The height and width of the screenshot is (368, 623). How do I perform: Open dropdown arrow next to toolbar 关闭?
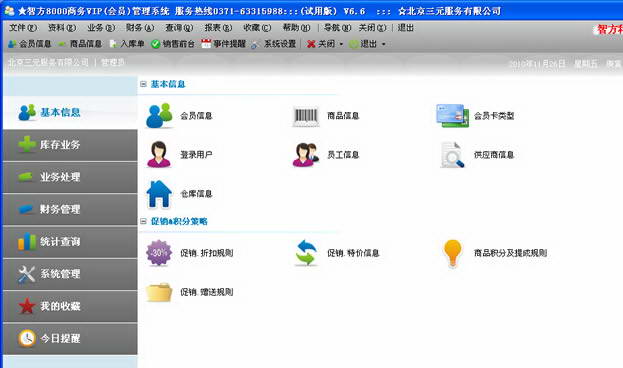coord(341,44)
